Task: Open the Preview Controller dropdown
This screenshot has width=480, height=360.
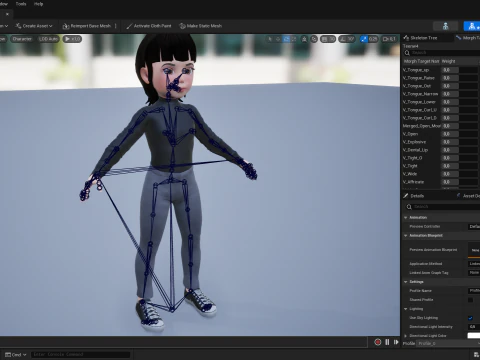Action: pos(474,227)
